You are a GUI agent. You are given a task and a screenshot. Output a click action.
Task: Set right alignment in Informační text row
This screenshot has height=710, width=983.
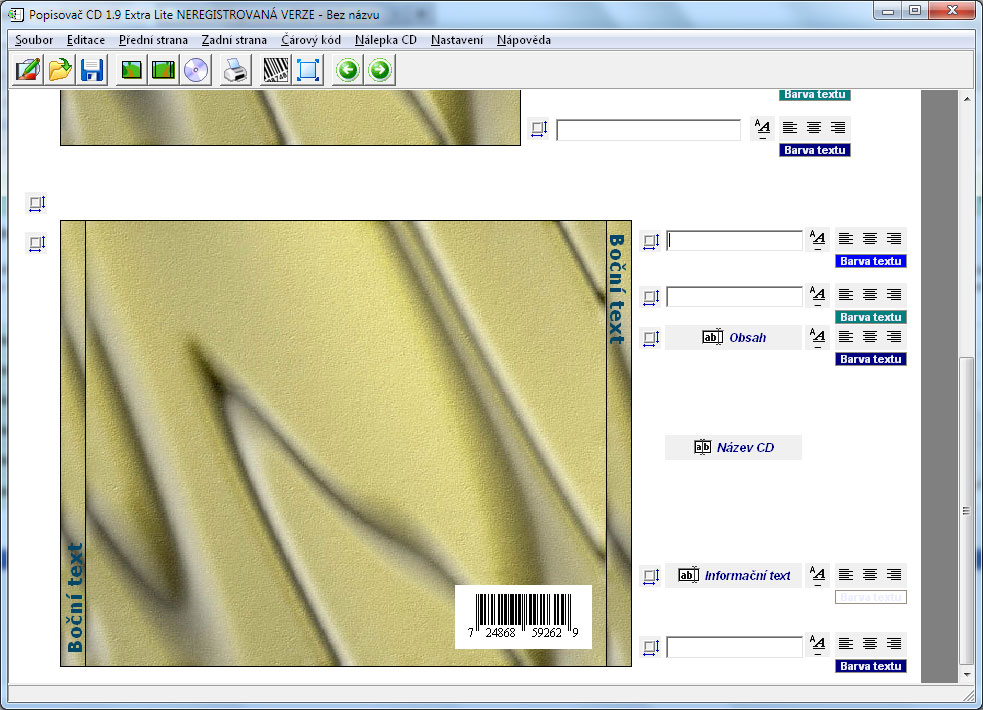[894, 575]
